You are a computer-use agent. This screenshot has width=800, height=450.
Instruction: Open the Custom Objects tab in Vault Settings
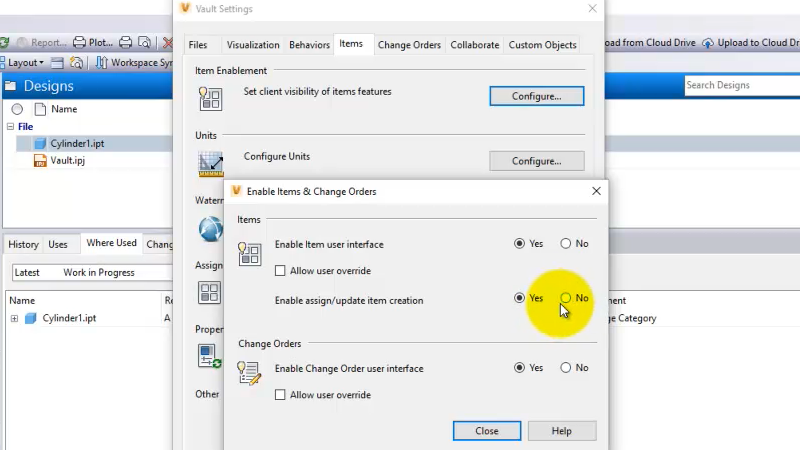point(542,45)
